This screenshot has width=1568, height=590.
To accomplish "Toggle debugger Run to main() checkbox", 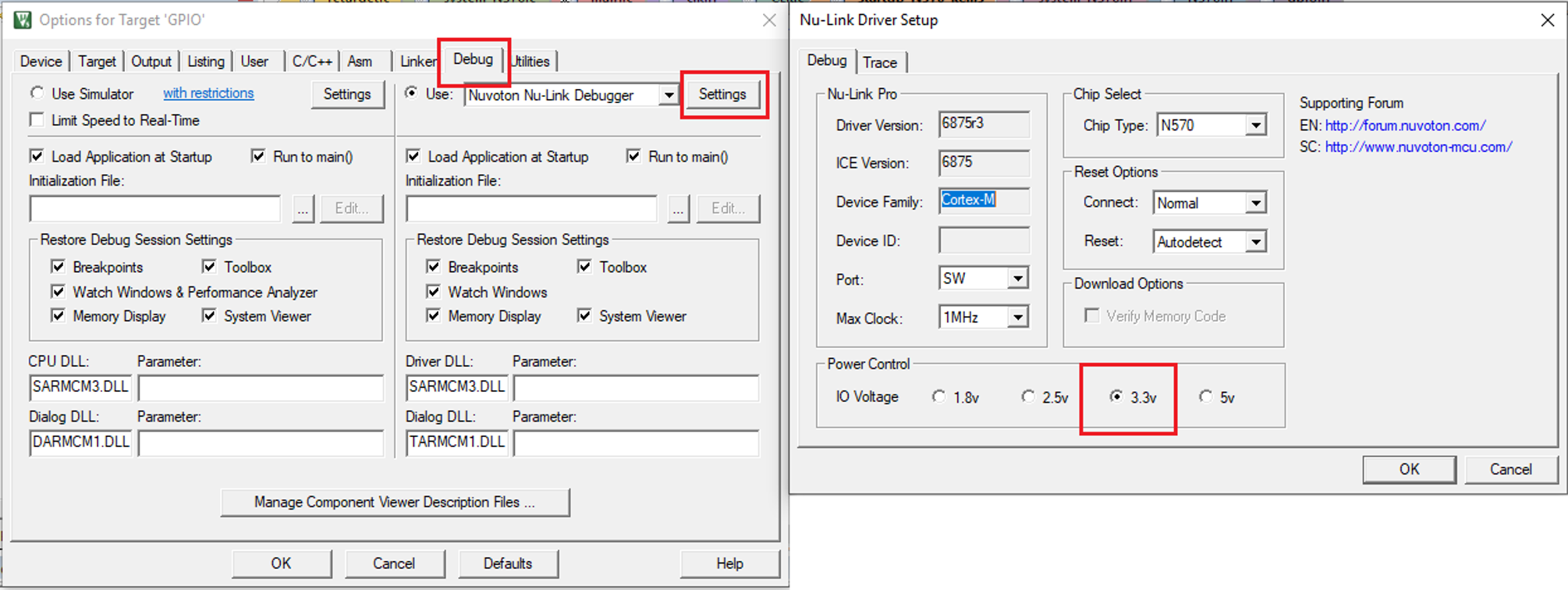I will tap(633, 156).
